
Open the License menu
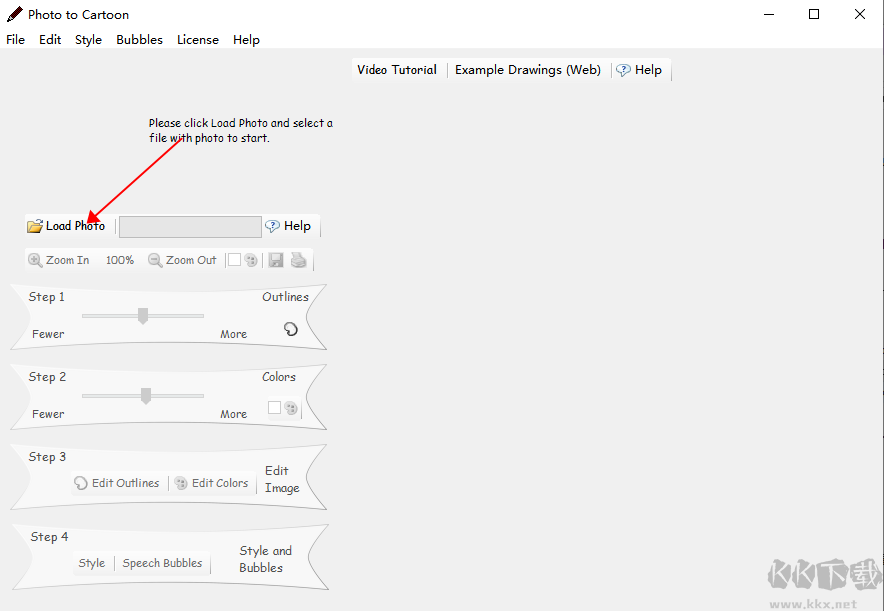198,39
